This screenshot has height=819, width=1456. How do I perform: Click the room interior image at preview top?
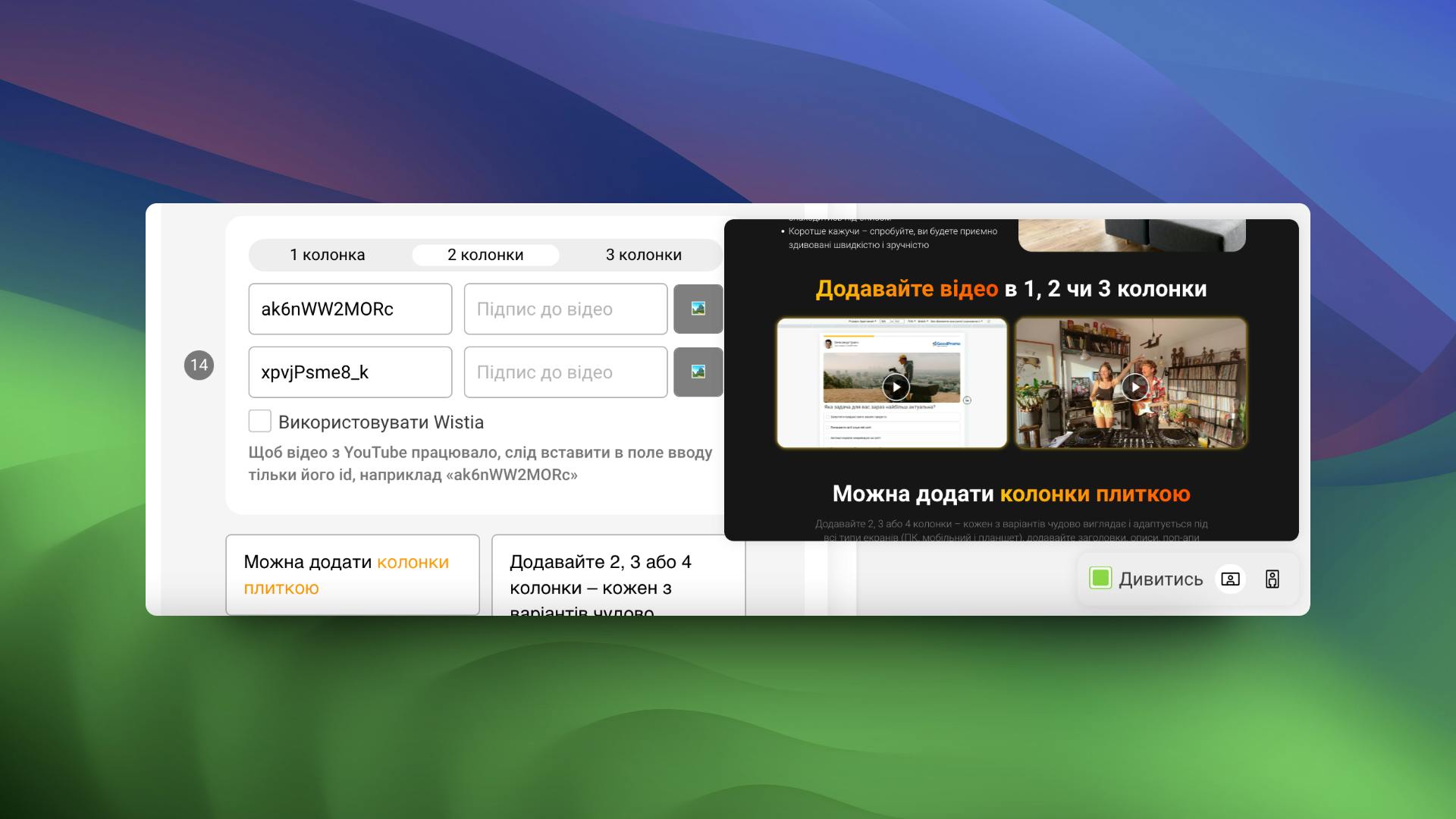(x=1131, y=234)
